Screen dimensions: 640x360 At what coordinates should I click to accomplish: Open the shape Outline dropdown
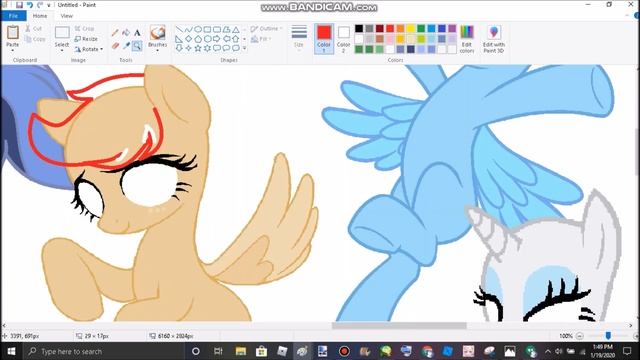(266, 29)
